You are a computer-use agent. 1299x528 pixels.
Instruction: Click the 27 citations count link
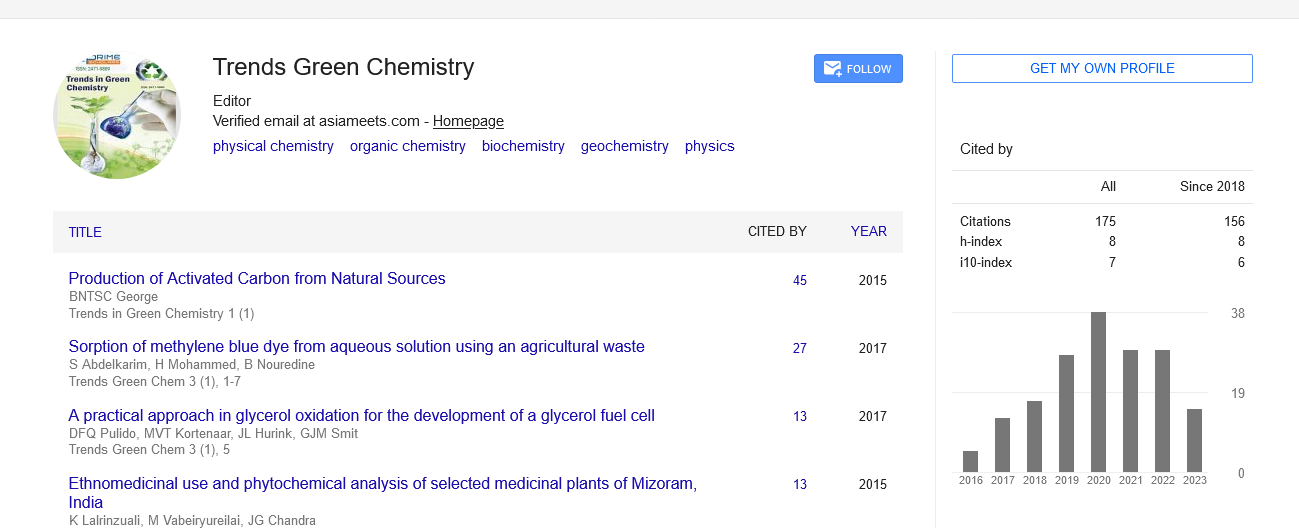click(x=800, y=349)
